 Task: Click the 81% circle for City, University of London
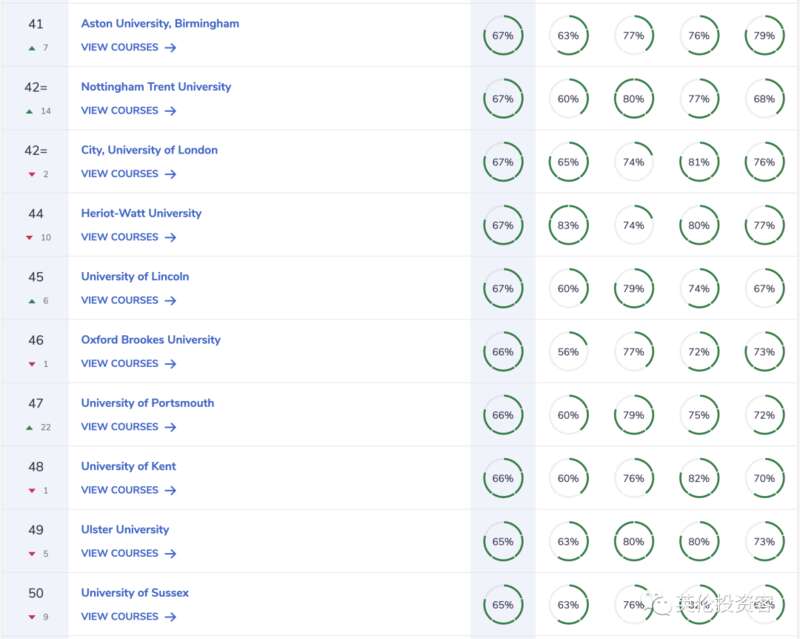click(699, 162)
